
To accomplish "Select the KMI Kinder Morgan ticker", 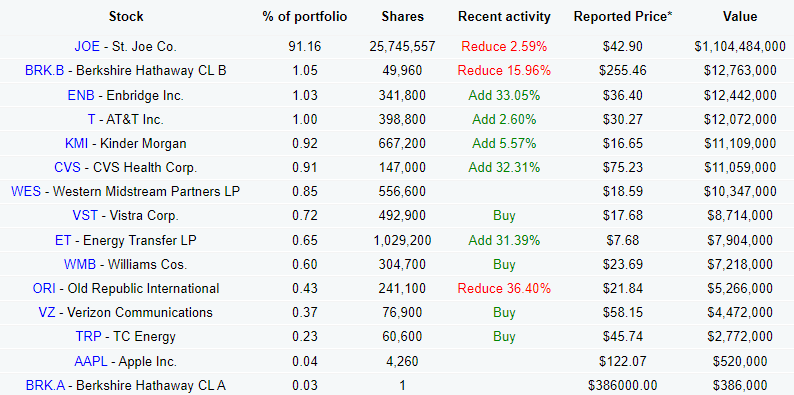I will pyautogui.click(x=76, y=144).
